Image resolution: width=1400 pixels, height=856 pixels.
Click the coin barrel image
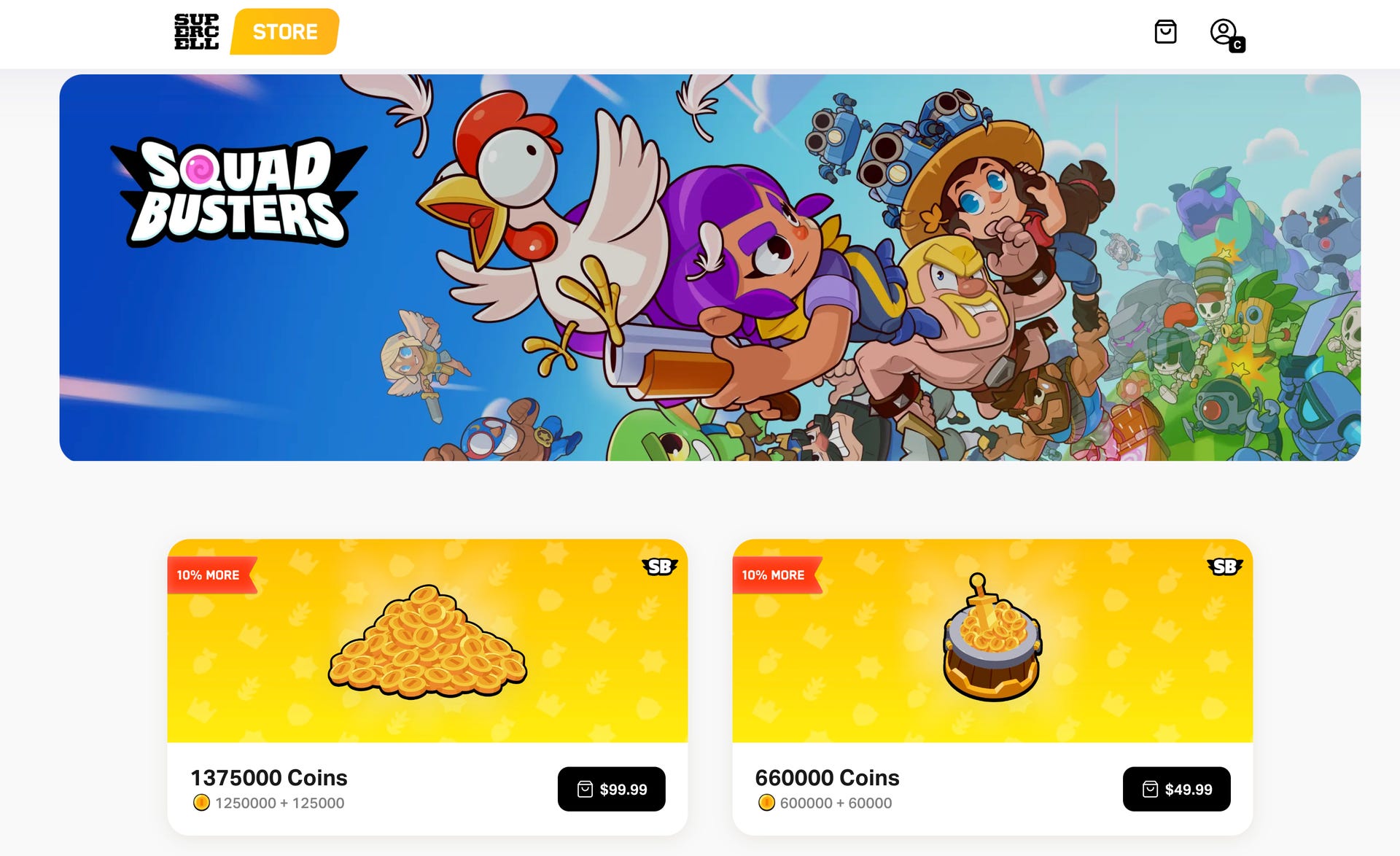[992, 637]
